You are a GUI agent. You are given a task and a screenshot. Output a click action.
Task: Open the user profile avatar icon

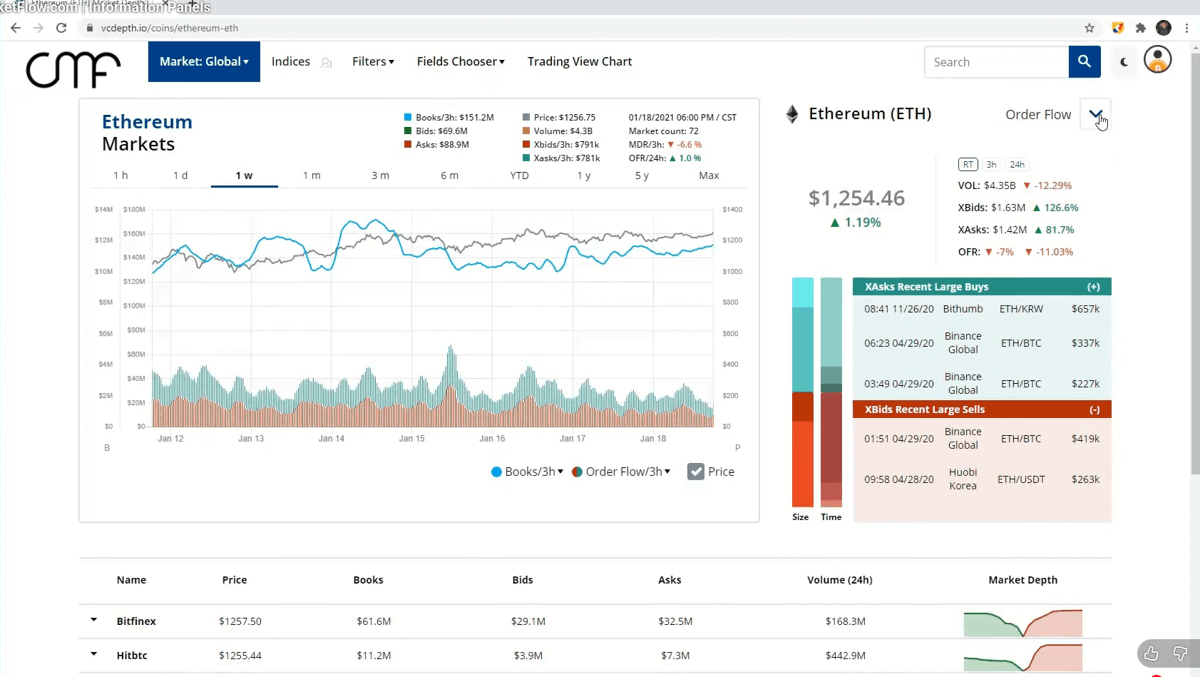click(x=1157, y=60)
